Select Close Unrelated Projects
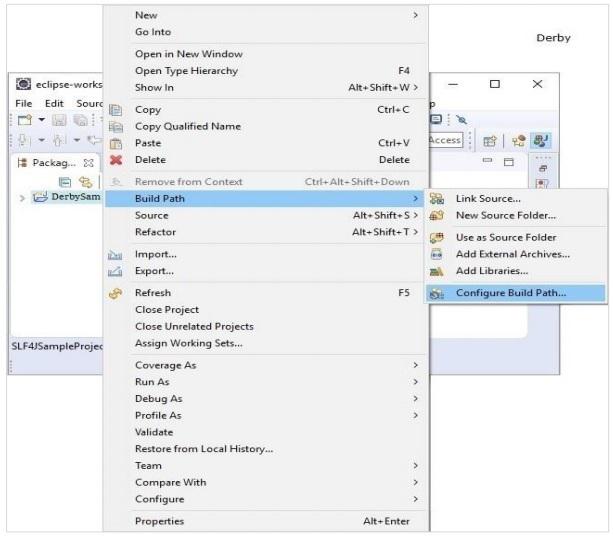This screenshot has height=537, width=613. [265, 327]
